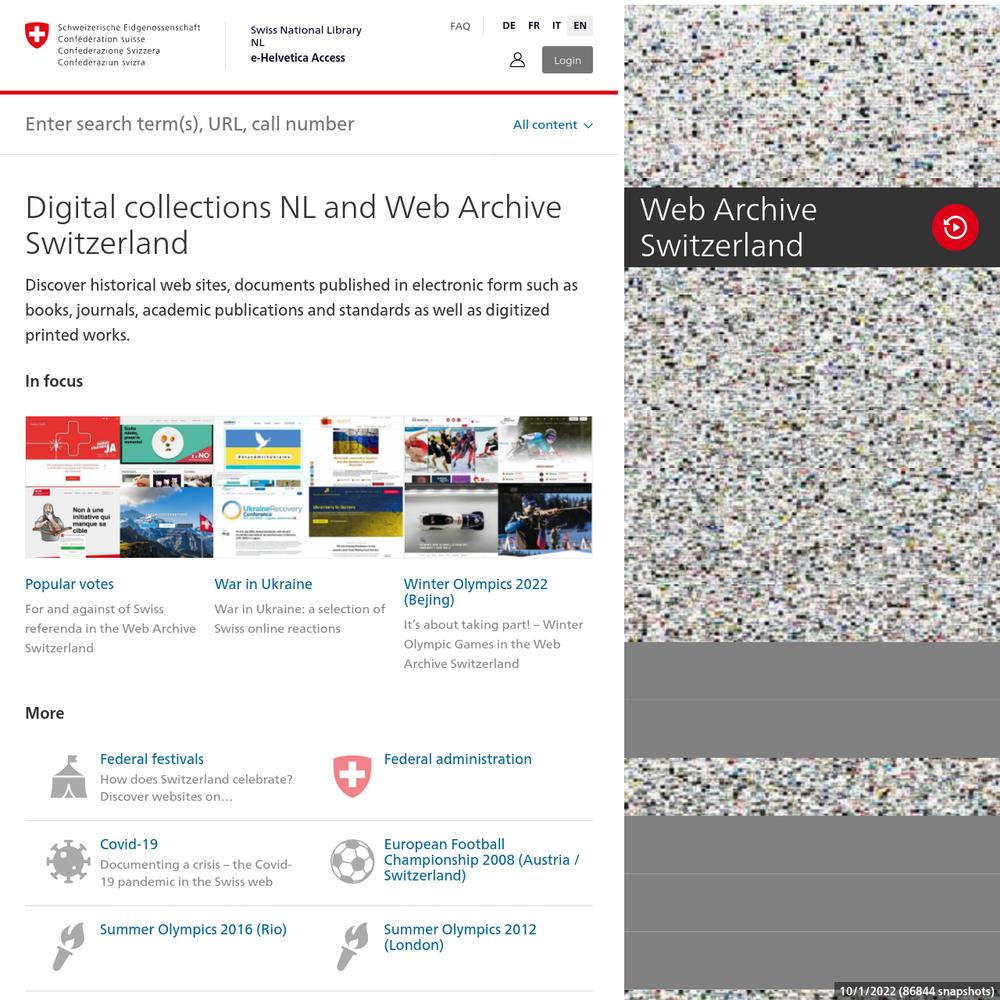Screen dimensions: 1000x1000
Task: Click the Swiss National Library NL text
Action: point(305,36)
